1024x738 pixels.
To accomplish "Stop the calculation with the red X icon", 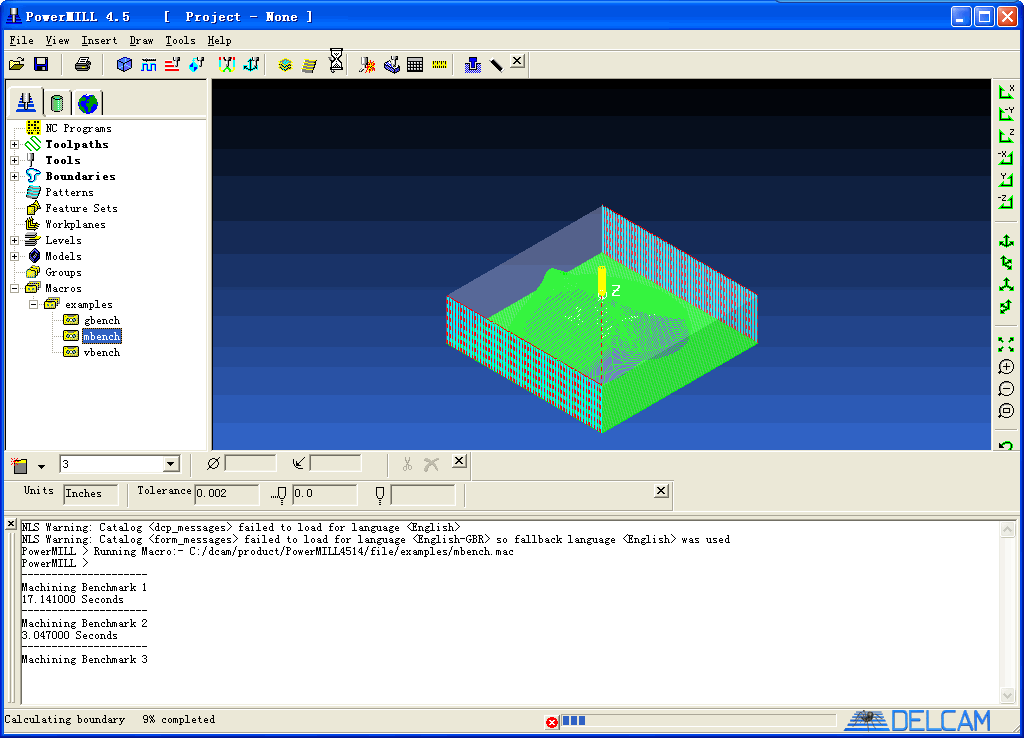I will click(x=552, y=722).
